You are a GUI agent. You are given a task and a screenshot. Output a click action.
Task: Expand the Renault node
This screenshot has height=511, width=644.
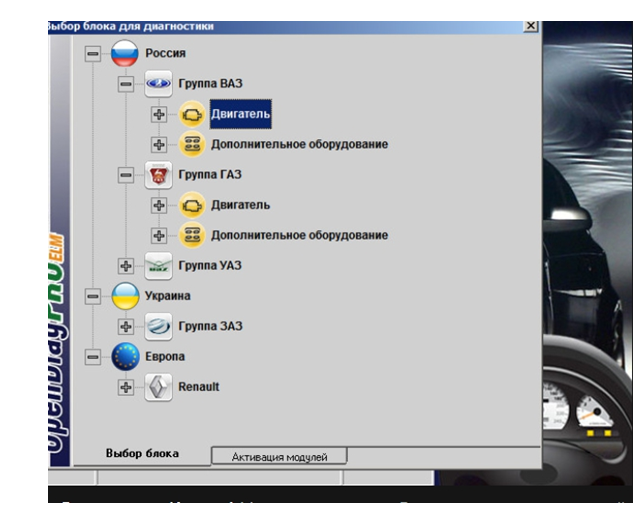tap(126, 387)
